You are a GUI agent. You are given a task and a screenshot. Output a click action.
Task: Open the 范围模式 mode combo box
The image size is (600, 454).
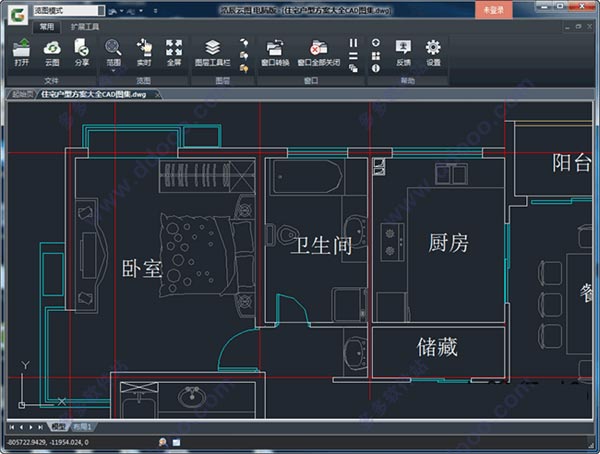(69, 11)
